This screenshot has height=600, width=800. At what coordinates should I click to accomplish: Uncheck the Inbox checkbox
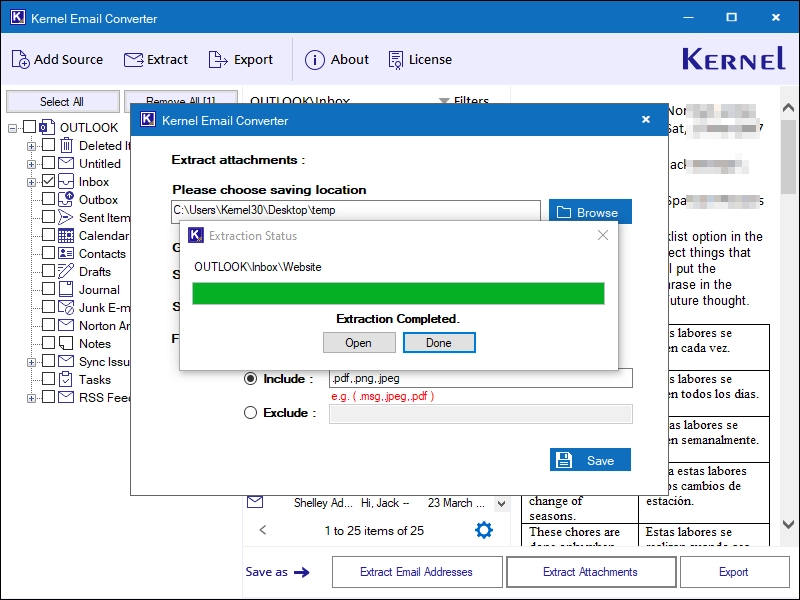coord(48,181)
